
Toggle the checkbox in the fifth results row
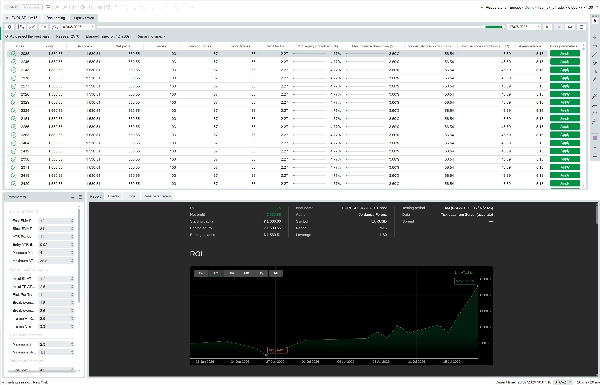point(13,86)
